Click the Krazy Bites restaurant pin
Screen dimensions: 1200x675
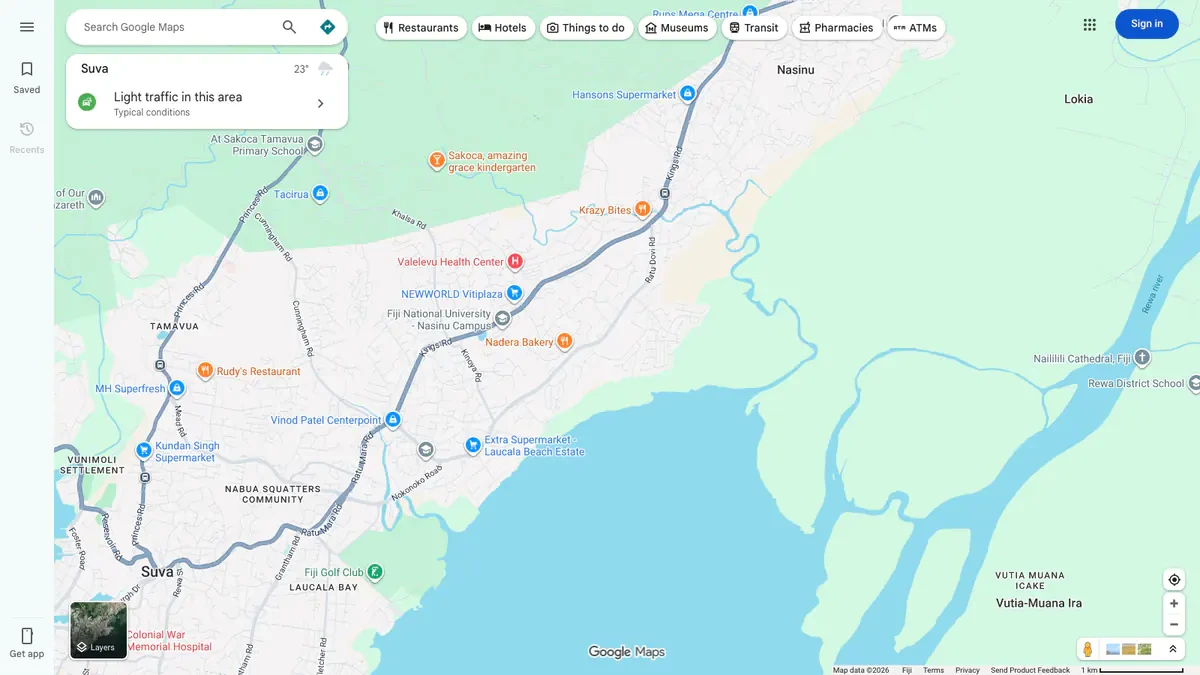(x=642, y=209)
